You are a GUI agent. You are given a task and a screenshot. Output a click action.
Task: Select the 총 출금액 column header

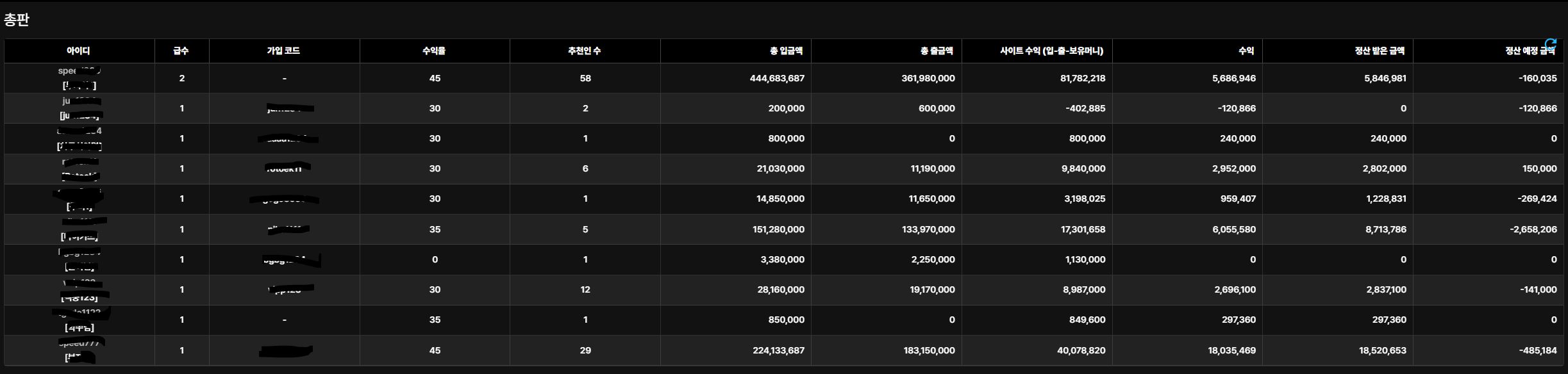pos(937,51)
